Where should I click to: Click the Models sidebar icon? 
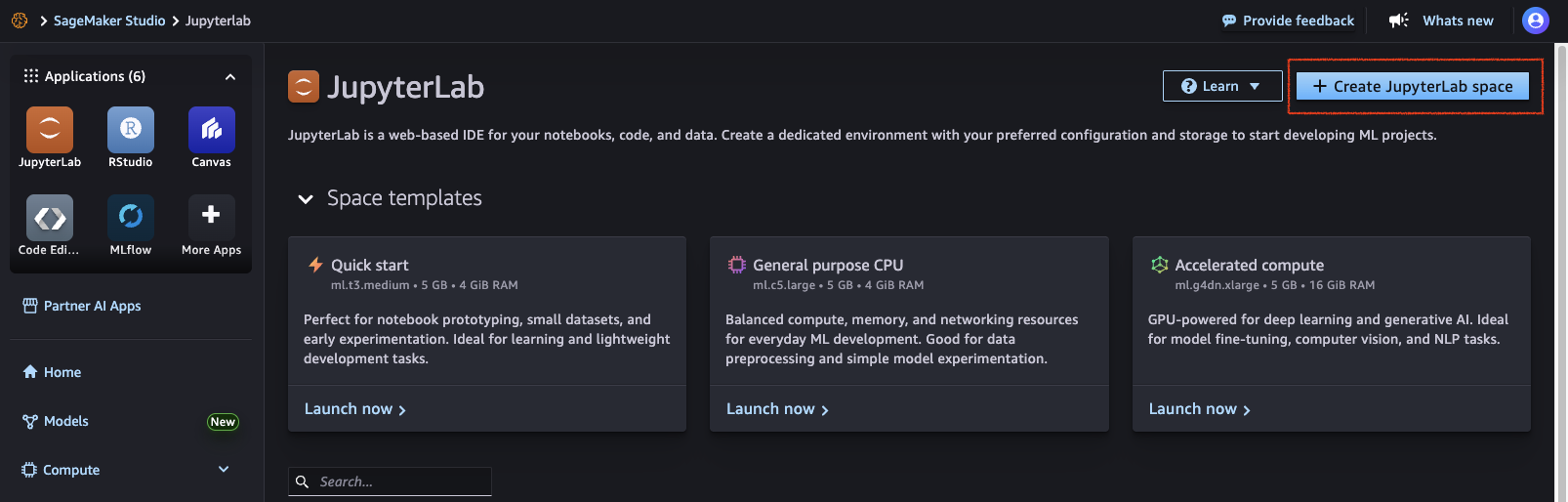pos(30,421)
